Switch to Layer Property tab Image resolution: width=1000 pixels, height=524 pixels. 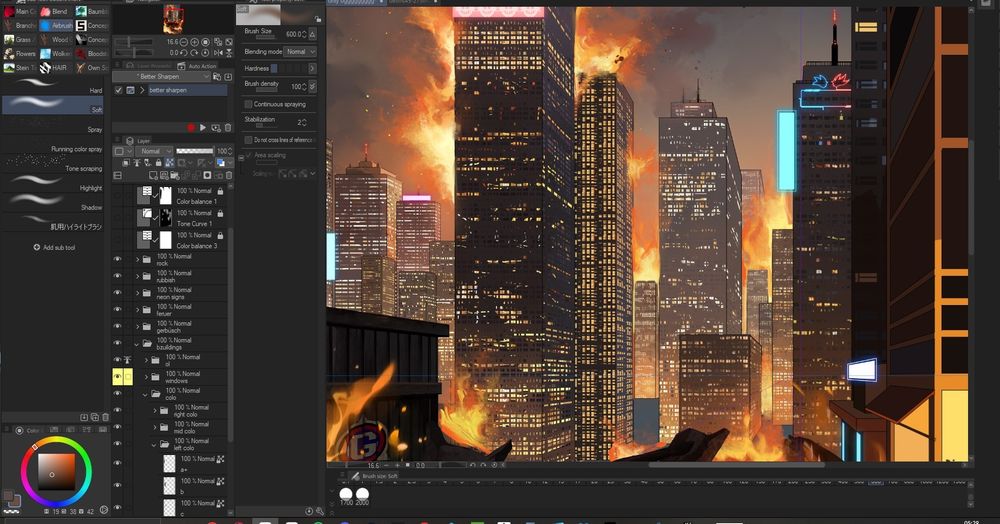click(x=148, y=66)
